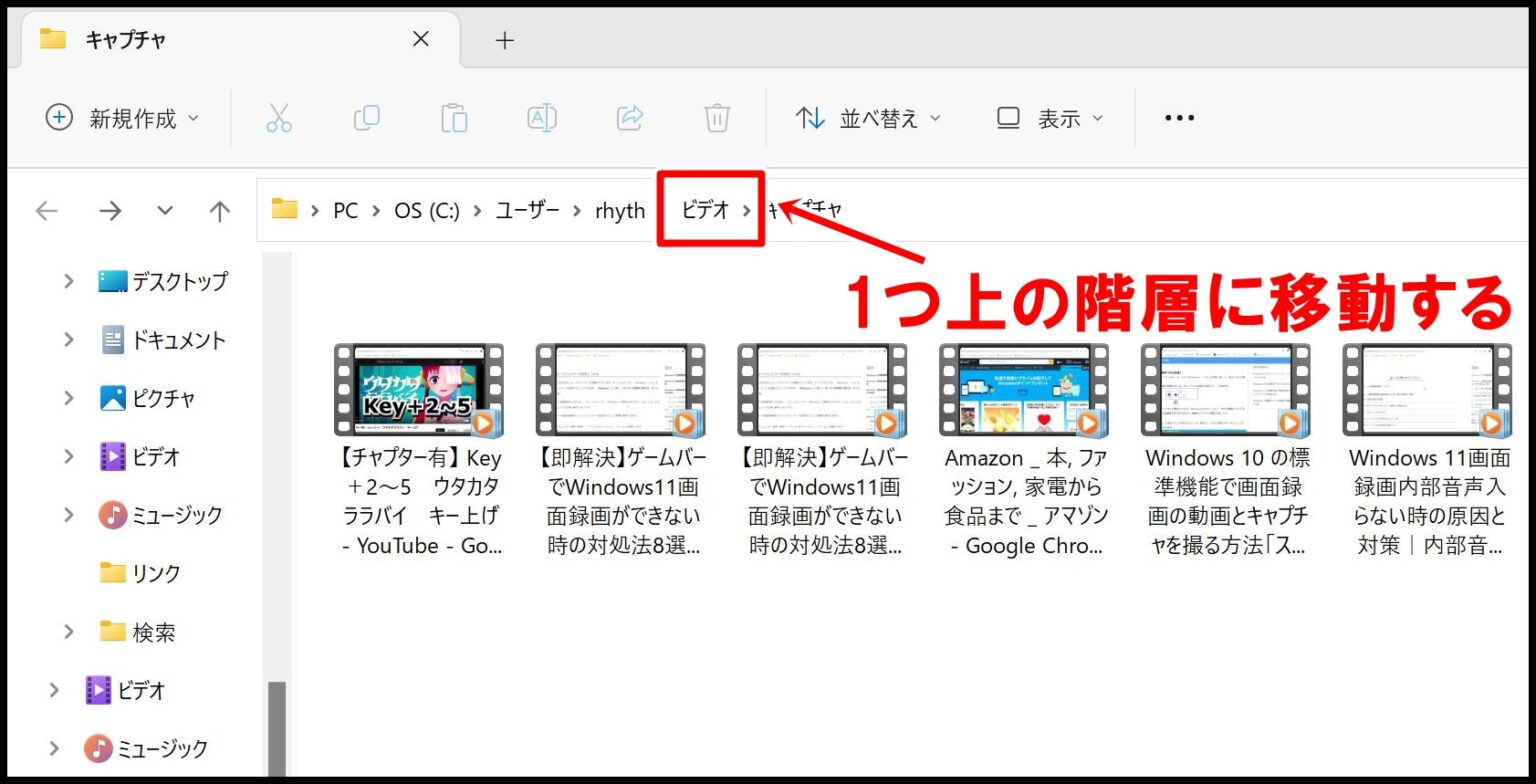
Task: Paste from clipboard using the Paste icon
Action: coord(454,117)
